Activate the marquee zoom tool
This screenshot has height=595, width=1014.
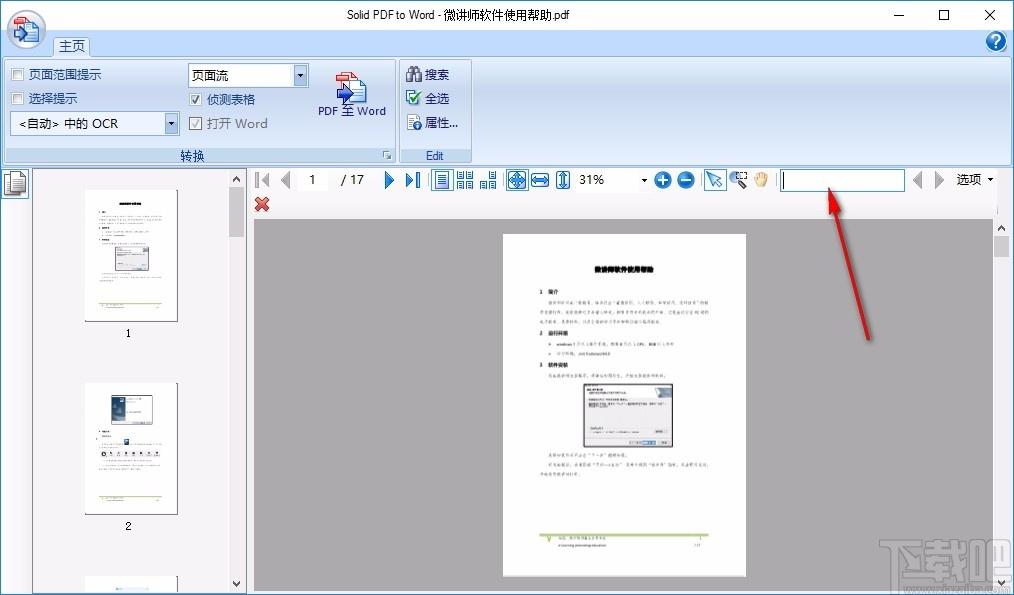(x=738, y=180)
